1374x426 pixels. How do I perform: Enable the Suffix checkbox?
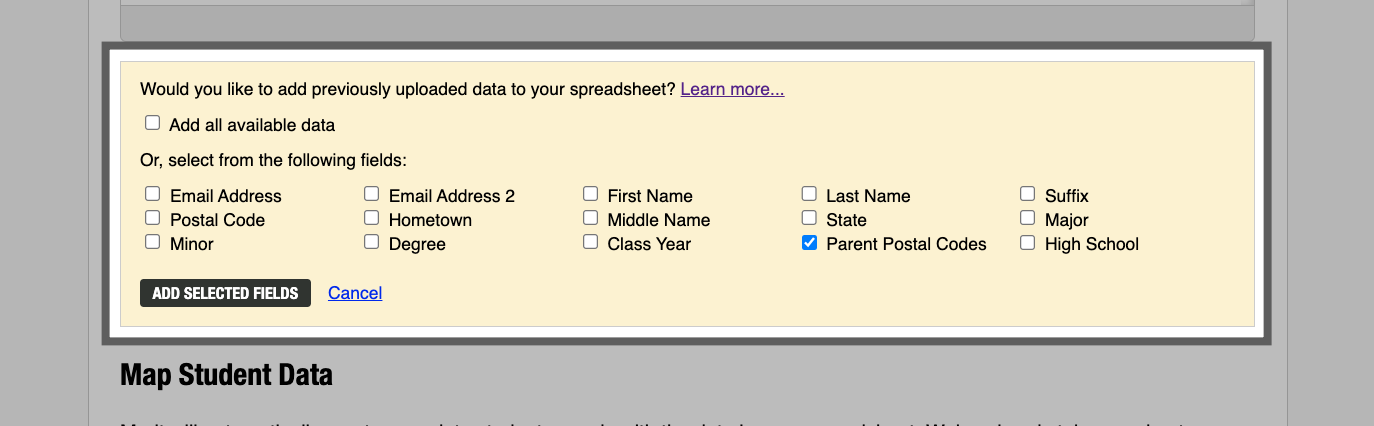pyautogui.click(x=1028, y=194)
